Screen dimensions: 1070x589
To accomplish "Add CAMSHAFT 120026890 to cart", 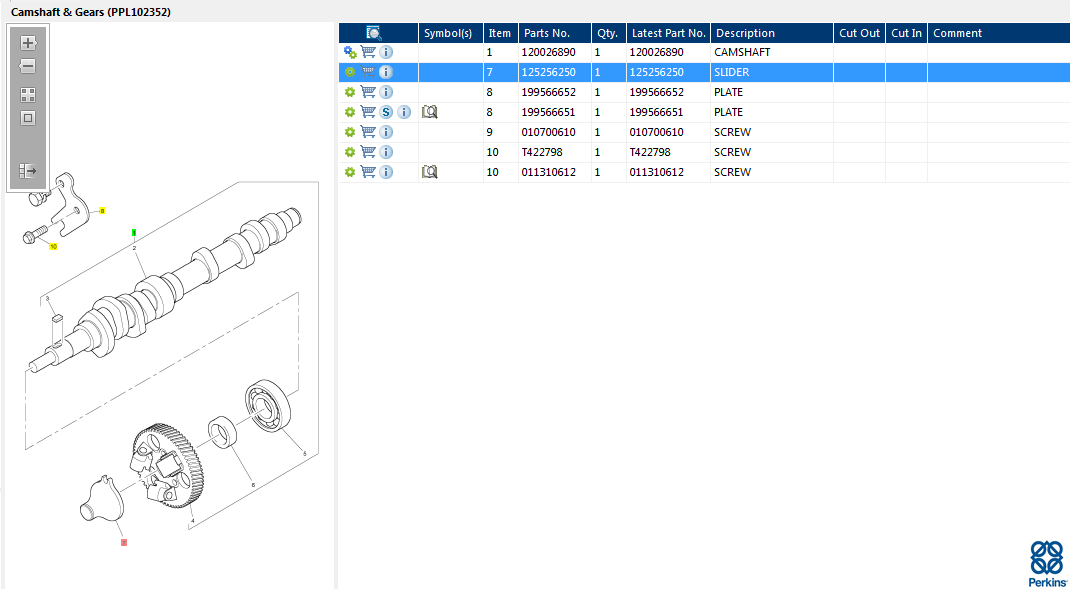I will (368, 52).
